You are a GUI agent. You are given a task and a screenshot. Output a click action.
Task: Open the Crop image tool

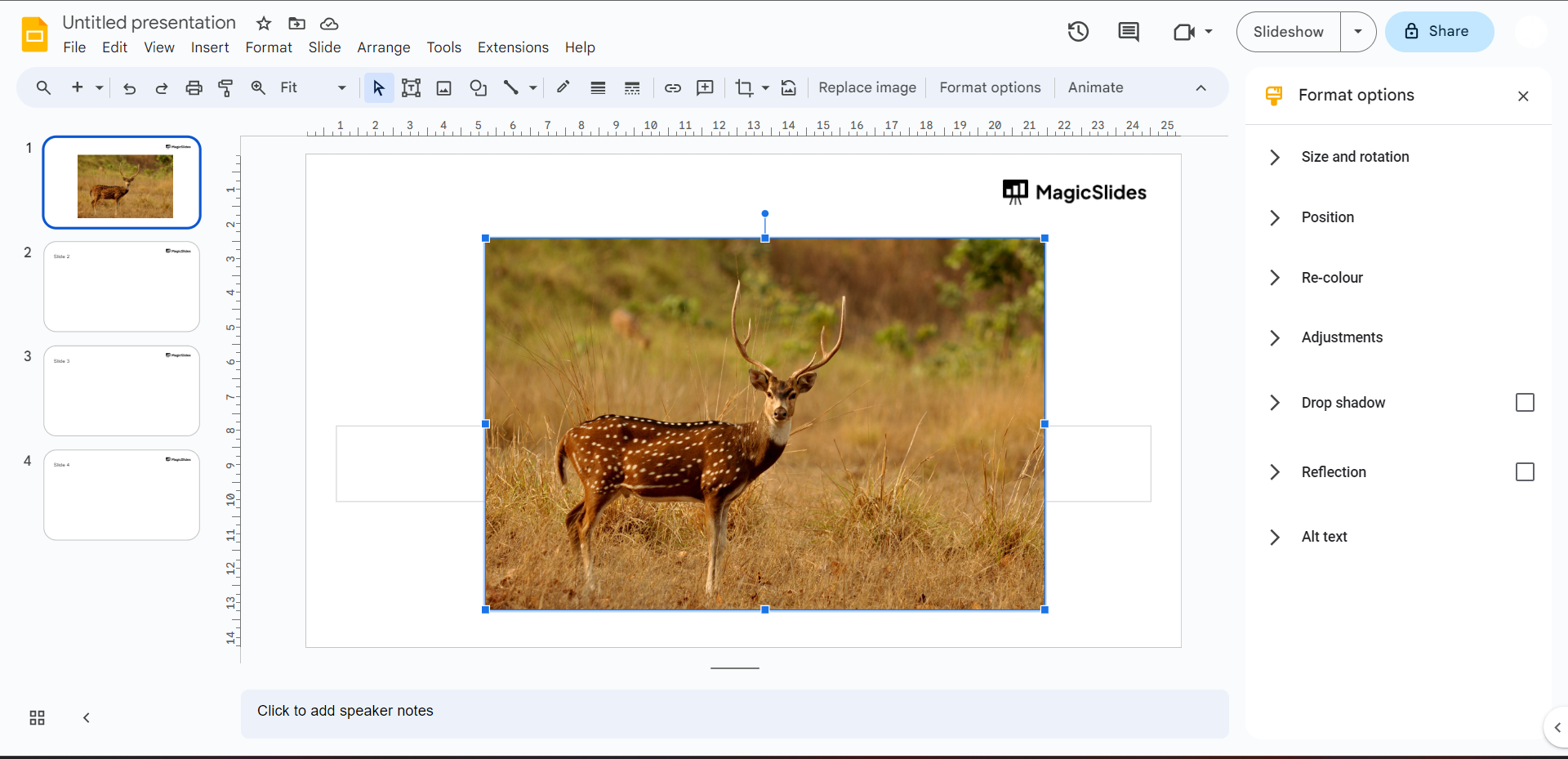tap(744, 88)
